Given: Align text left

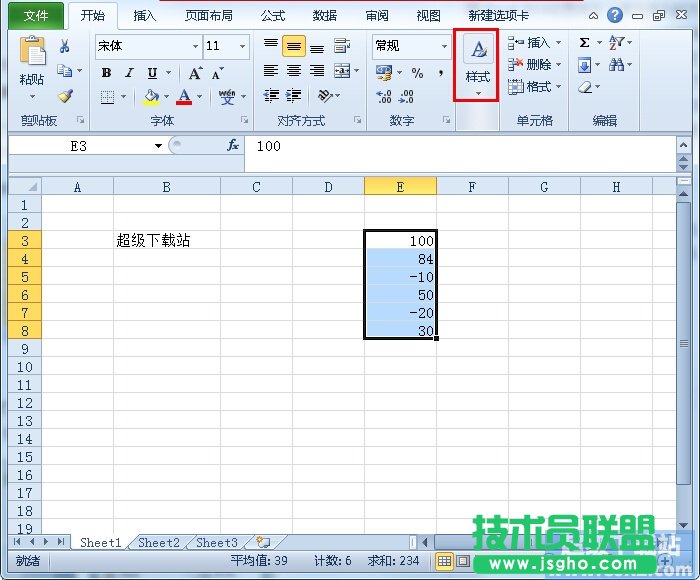Looking at the screenshot, I should point(271,71).
